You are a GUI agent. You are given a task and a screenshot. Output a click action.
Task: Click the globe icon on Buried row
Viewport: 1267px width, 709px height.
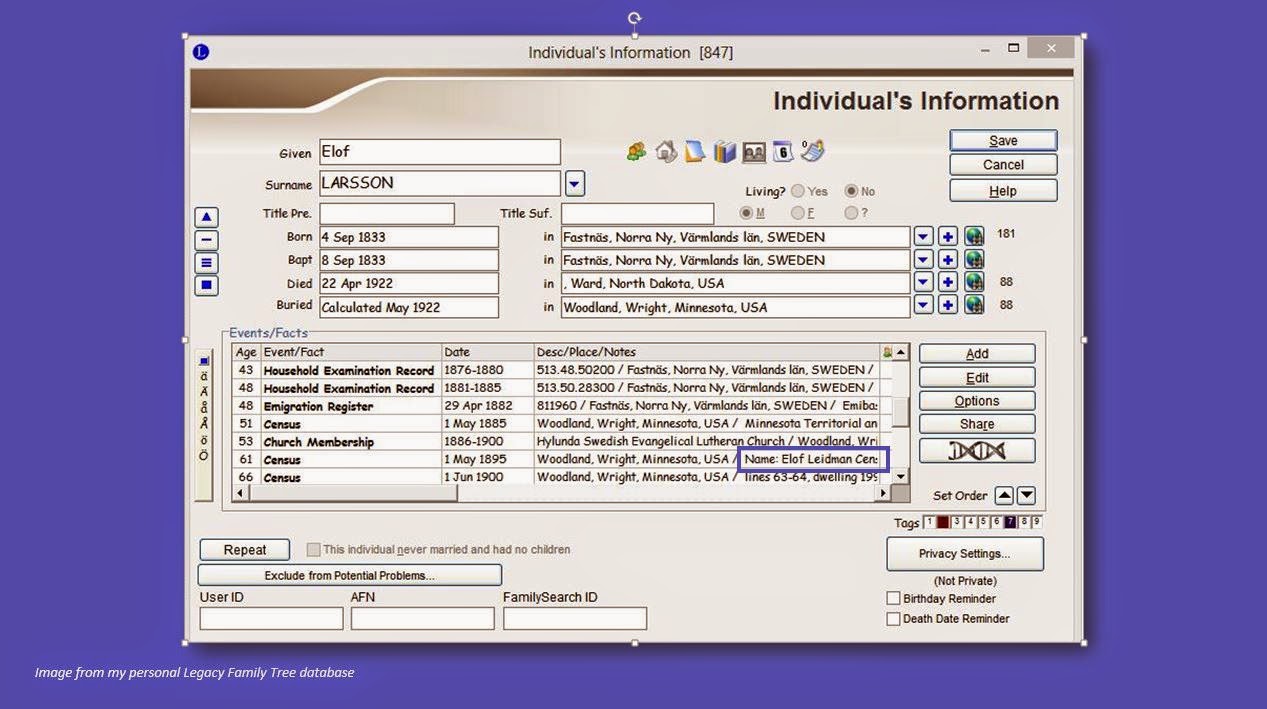click(974, 306)
